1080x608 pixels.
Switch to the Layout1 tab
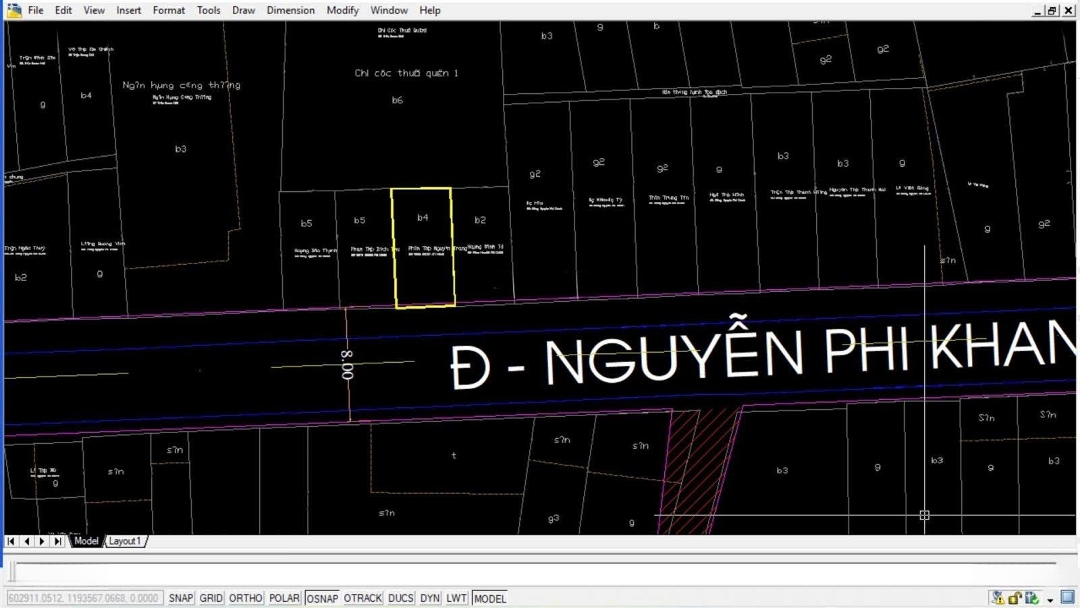pyautogui.click(x=125, y=541)
